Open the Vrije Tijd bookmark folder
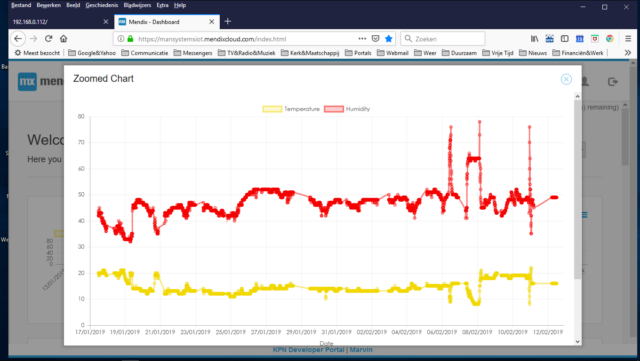 click(x=498, y=53)
